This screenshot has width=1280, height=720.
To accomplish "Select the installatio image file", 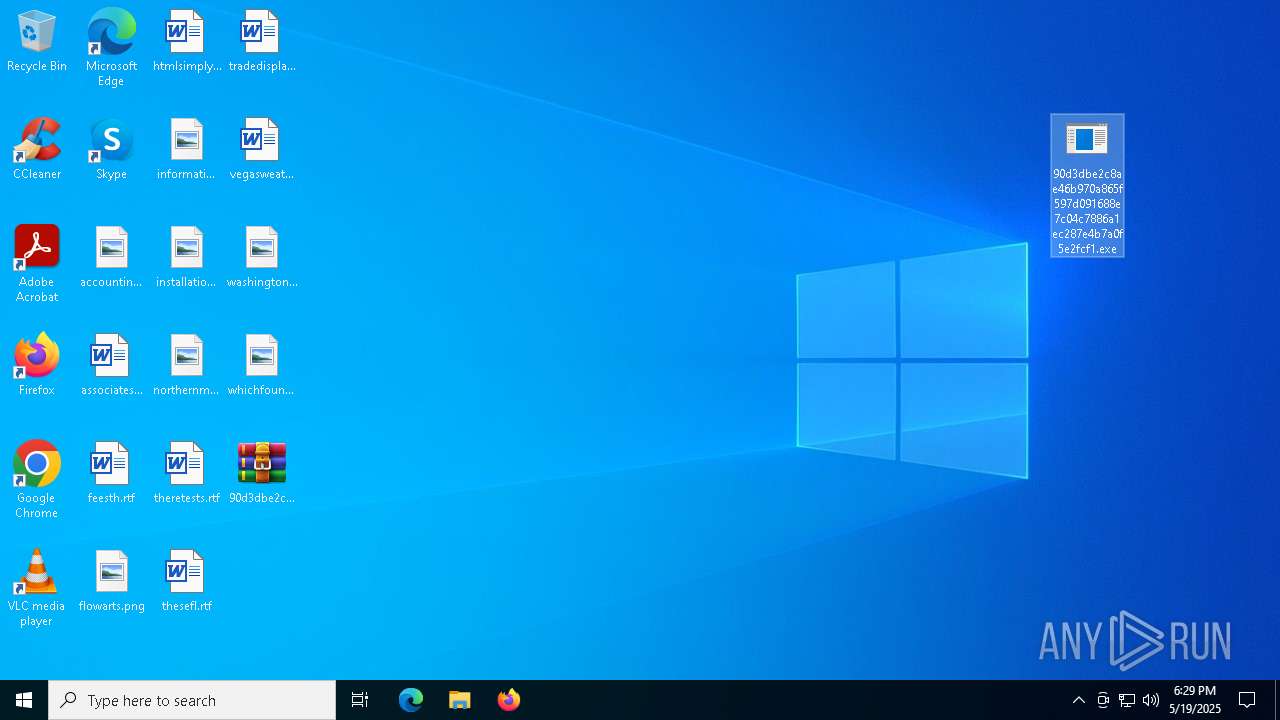I will pyautogui.click(x=186, y=258).
